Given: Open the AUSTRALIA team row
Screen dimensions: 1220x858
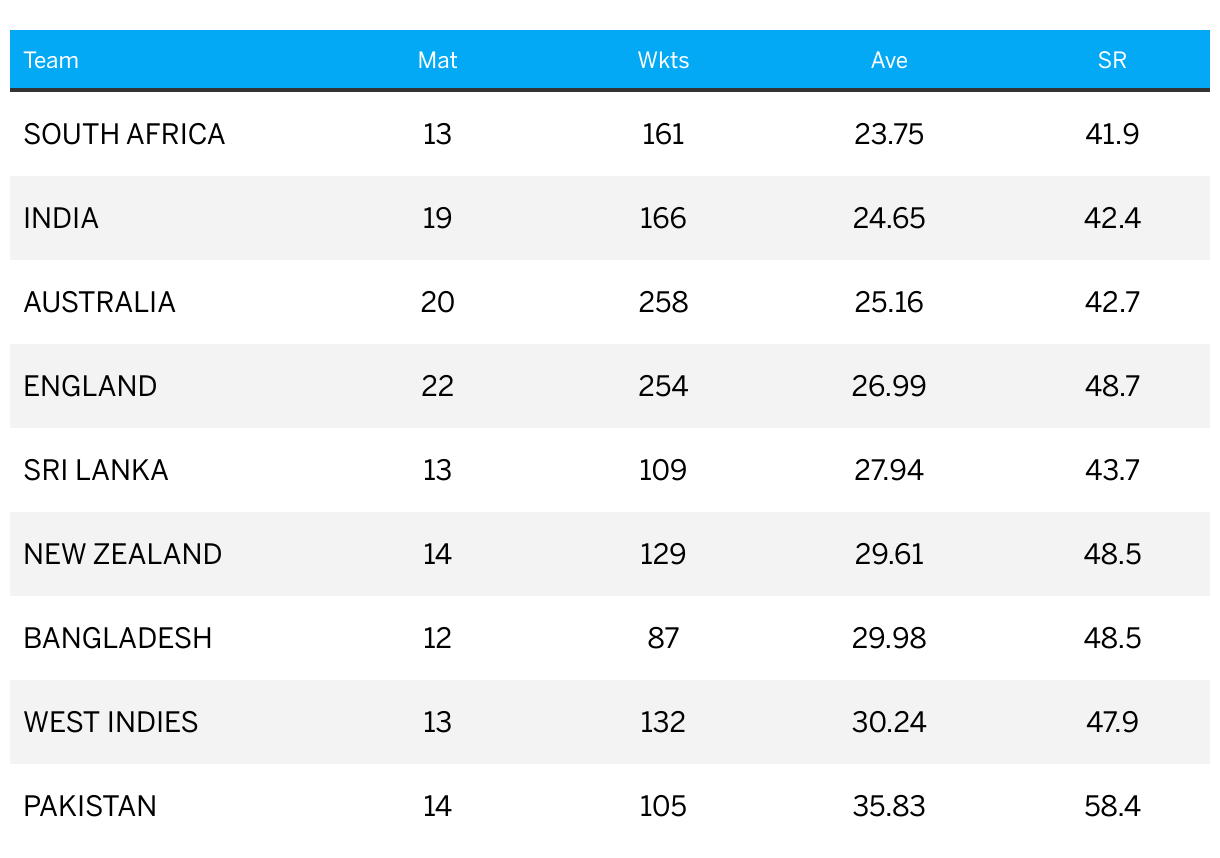Looking at the screenshot, I should (x=610, y=302).
